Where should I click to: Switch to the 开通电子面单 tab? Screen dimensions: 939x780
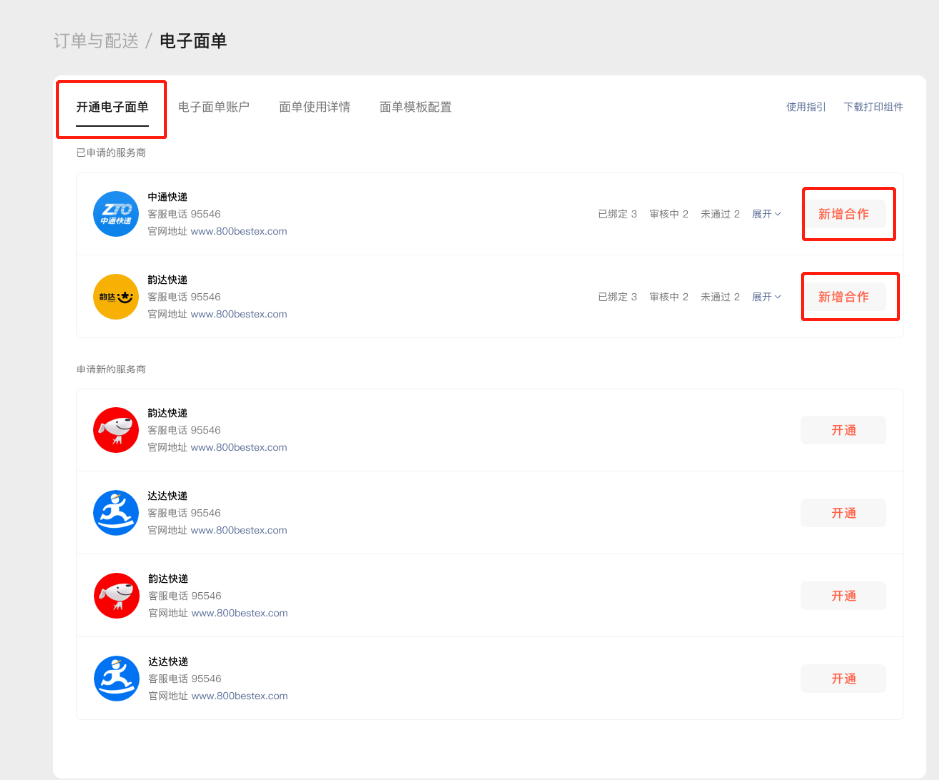tap(112, 107)
